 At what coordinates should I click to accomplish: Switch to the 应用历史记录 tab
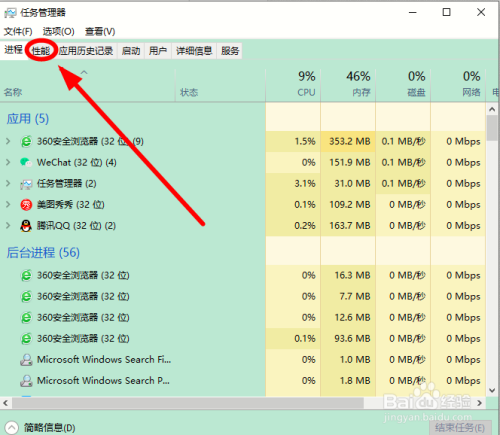[86, 51]
